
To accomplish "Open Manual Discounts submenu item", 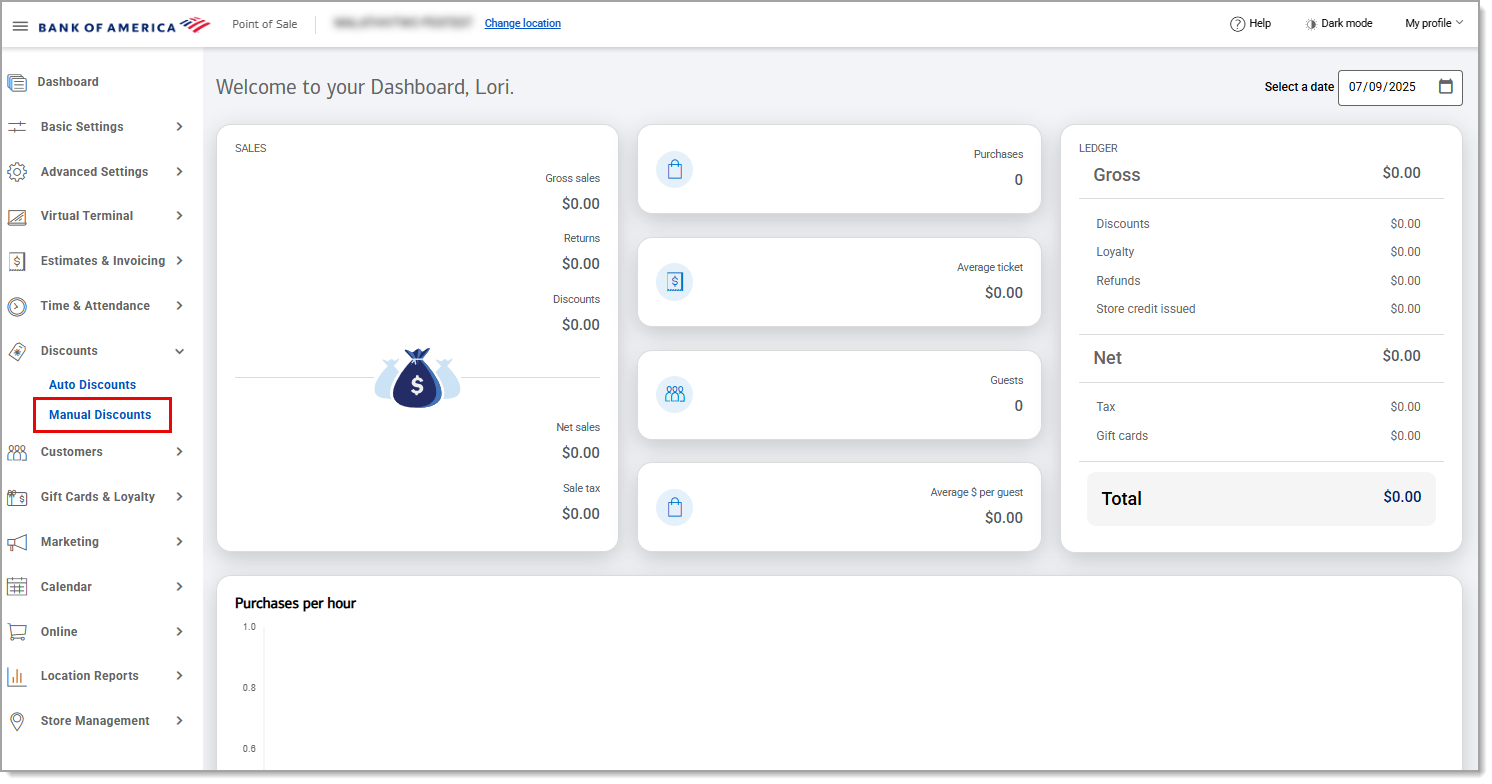I will pyautogui.click(x=100, y=415).
